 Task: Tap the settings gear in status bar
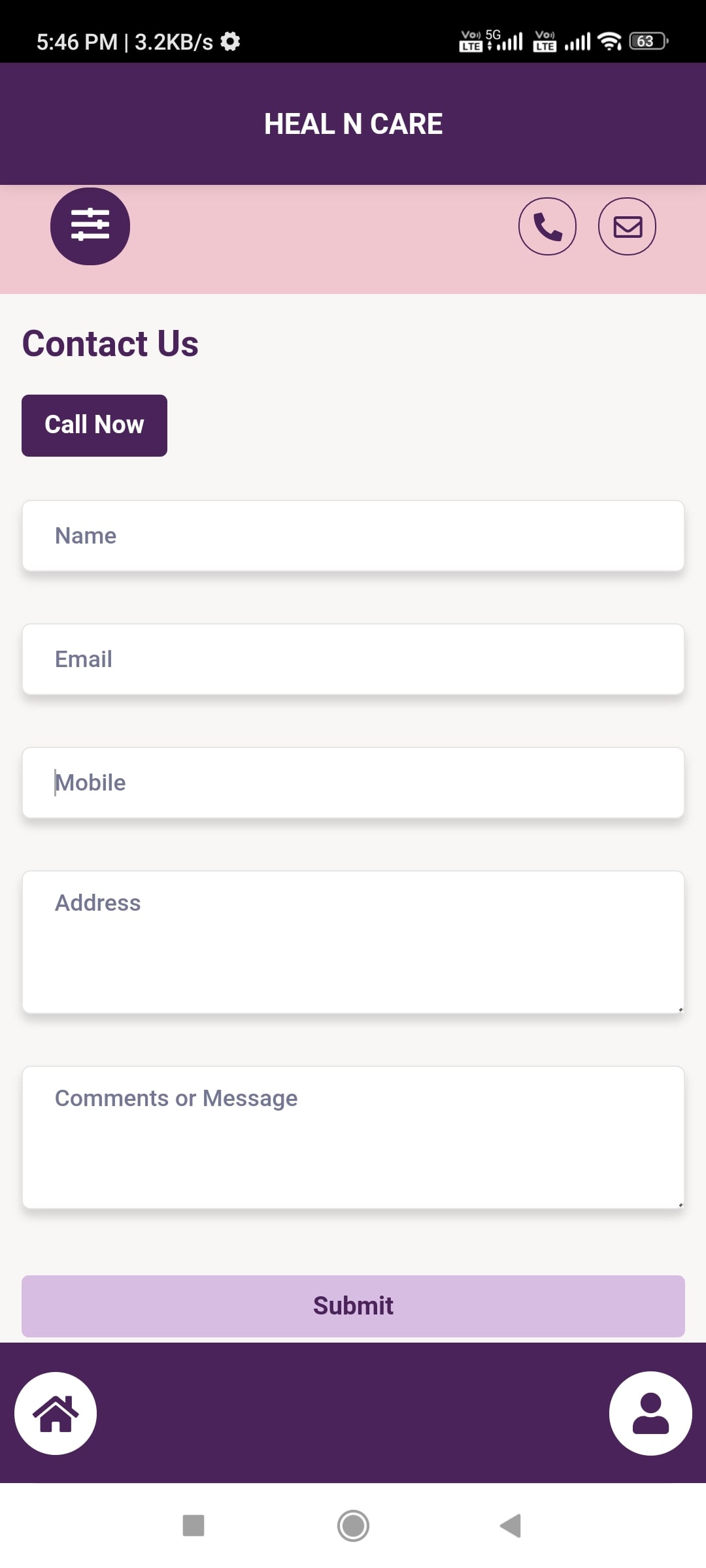[x=230, y=42]
